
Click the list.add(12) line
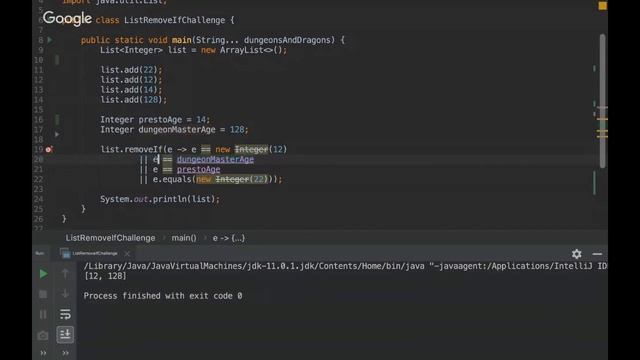[x=131, y=80]
